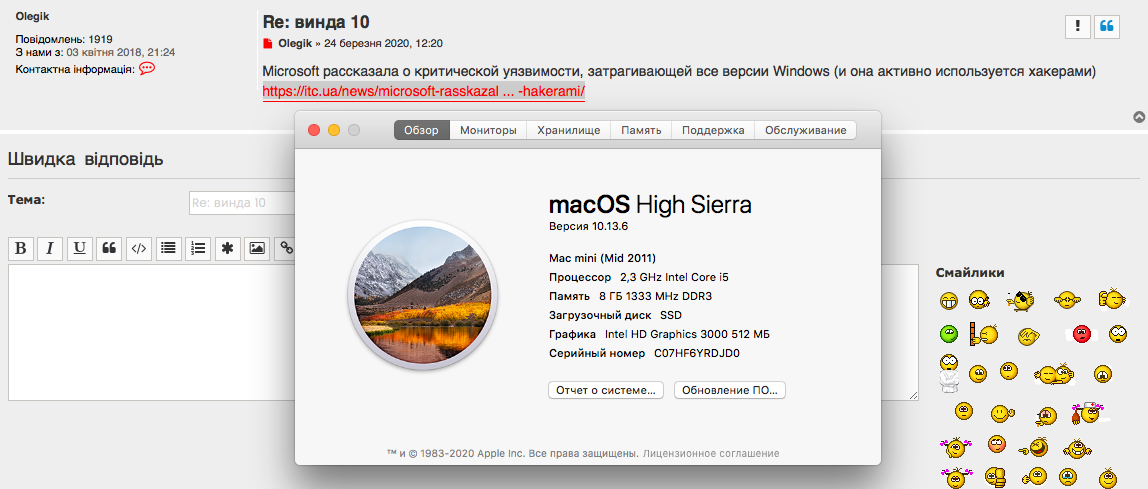Insert the green smiley
The height and width of the screenshot is (489, 1148).
[x=949, y=334]
